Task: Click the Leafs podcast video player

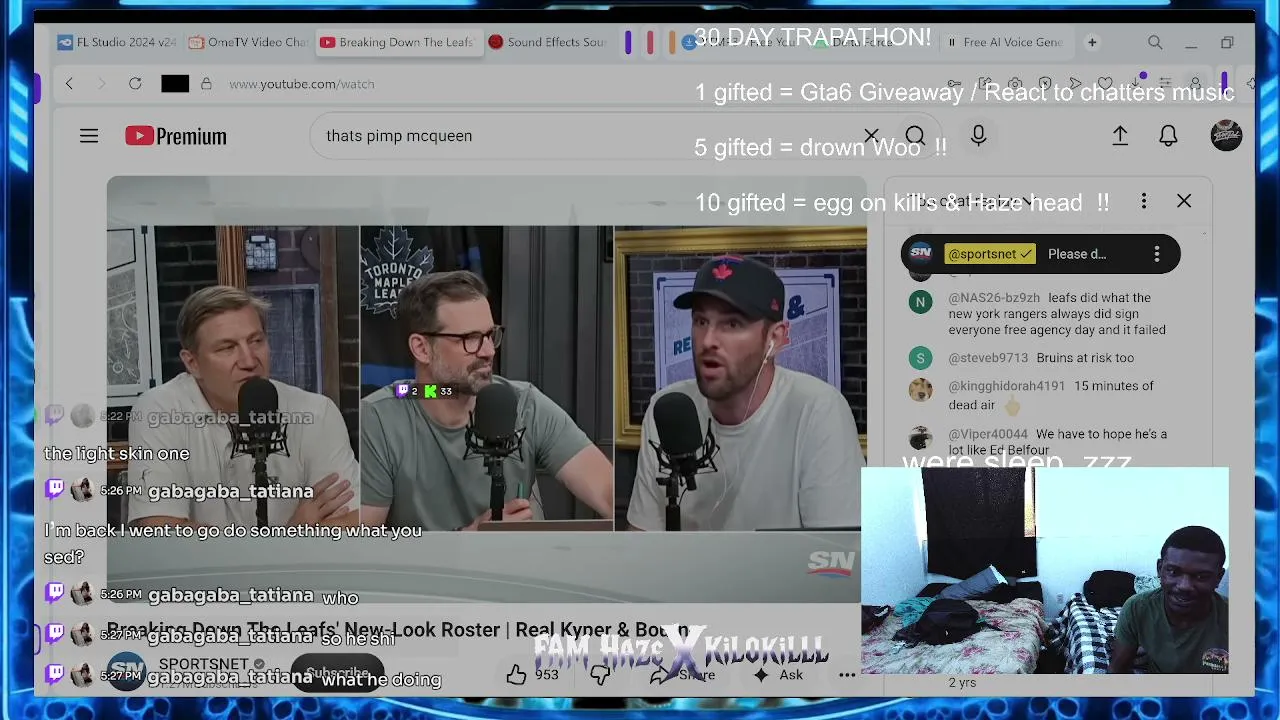Action: coord(486,390)
